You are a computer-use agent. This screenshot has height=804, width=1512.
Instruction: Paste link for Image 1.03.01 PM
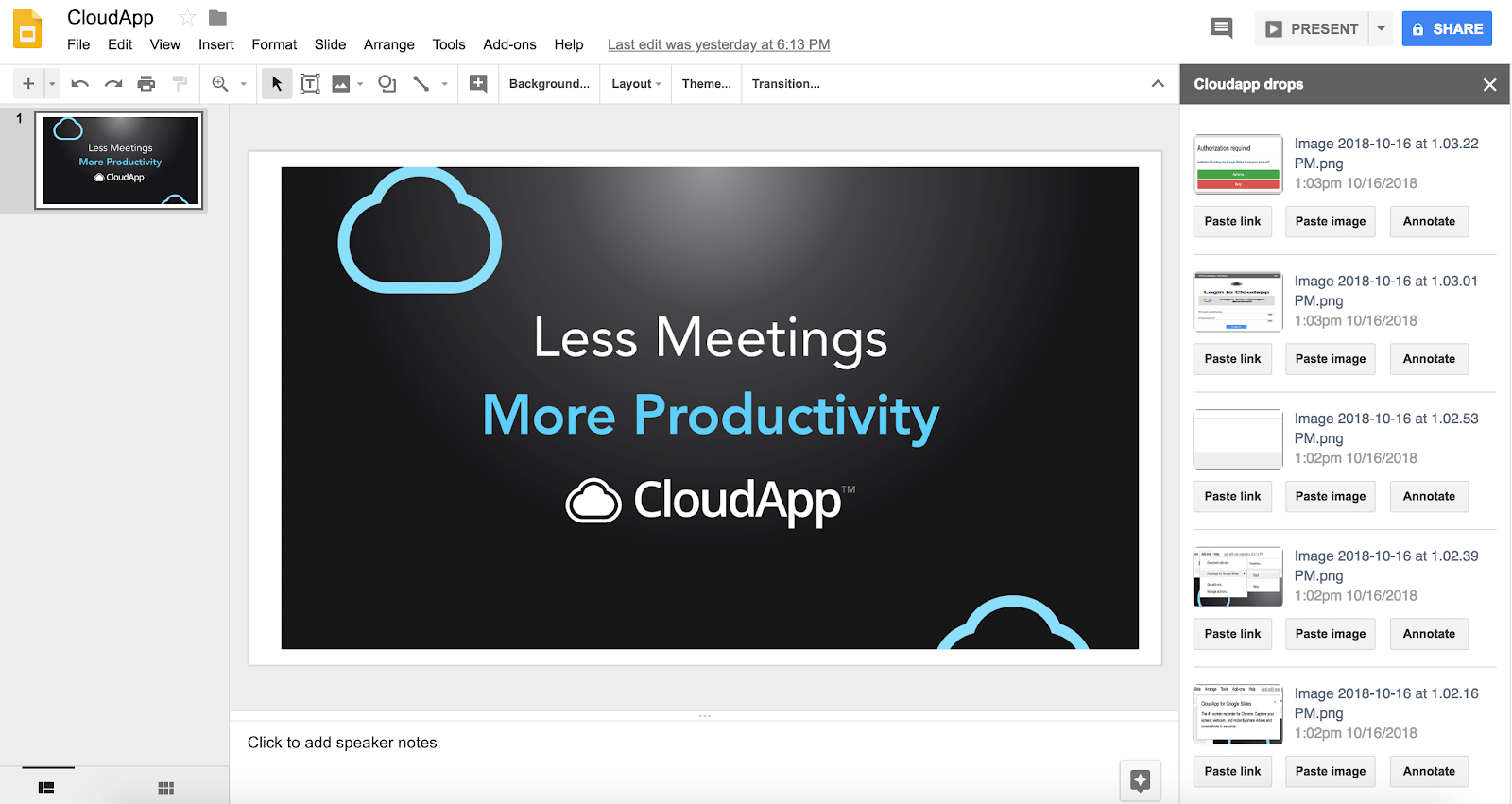click(1232, 359)
